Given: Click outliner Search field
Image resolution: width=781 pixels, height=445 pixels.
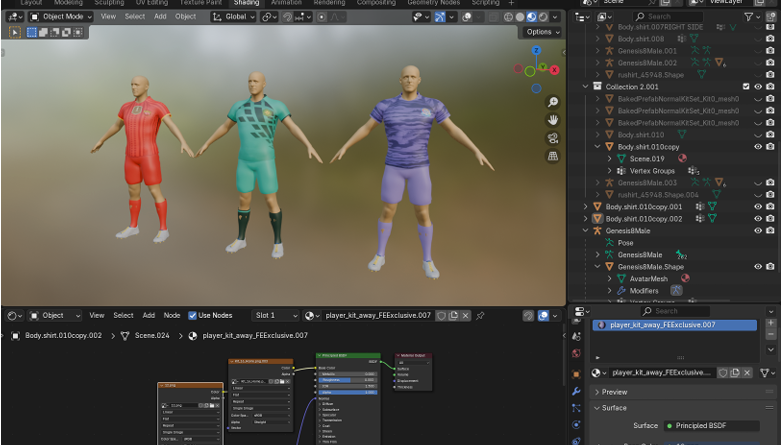Looking at the screenshot, I should coord(668,17).
